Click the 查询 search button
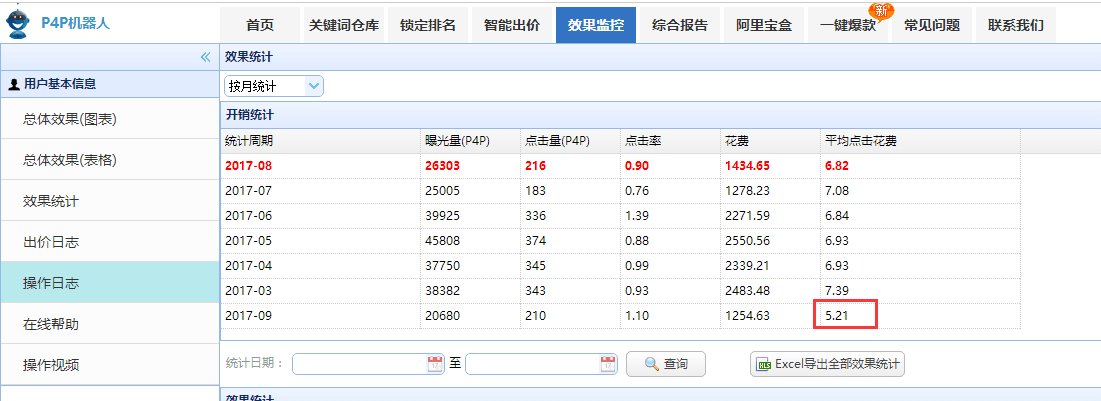The image size is (1101, 401). pos(666,364)
